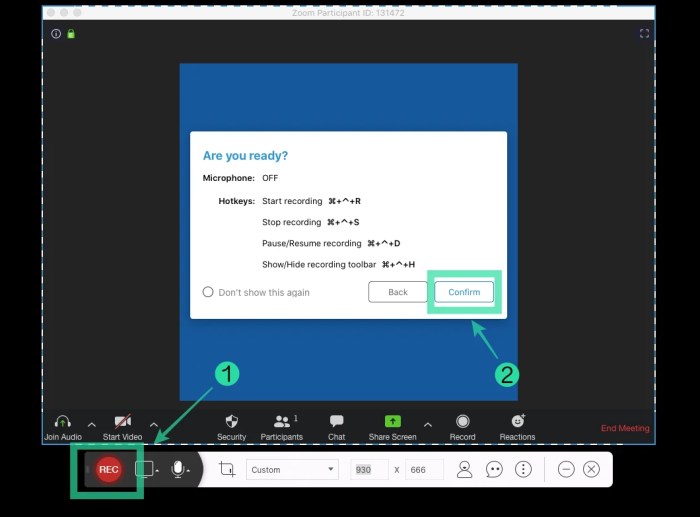Image resolution: width=700 pixels, height=517 pixels.
Task: Click the green encryption lock icon
Action: pyautogui.click(x=71, y=33)
